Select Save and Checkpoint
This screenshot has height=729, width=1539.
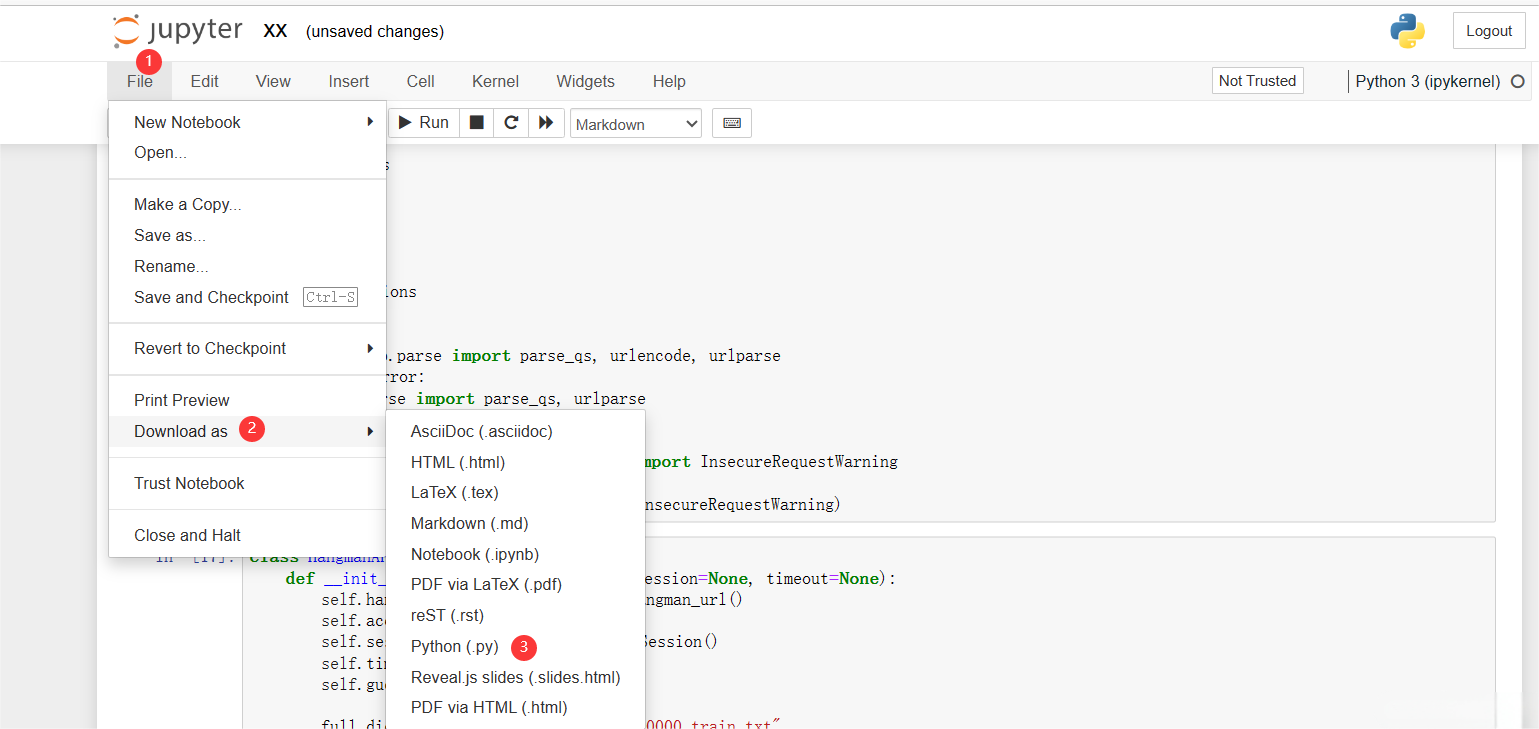[x=247, y=297]
